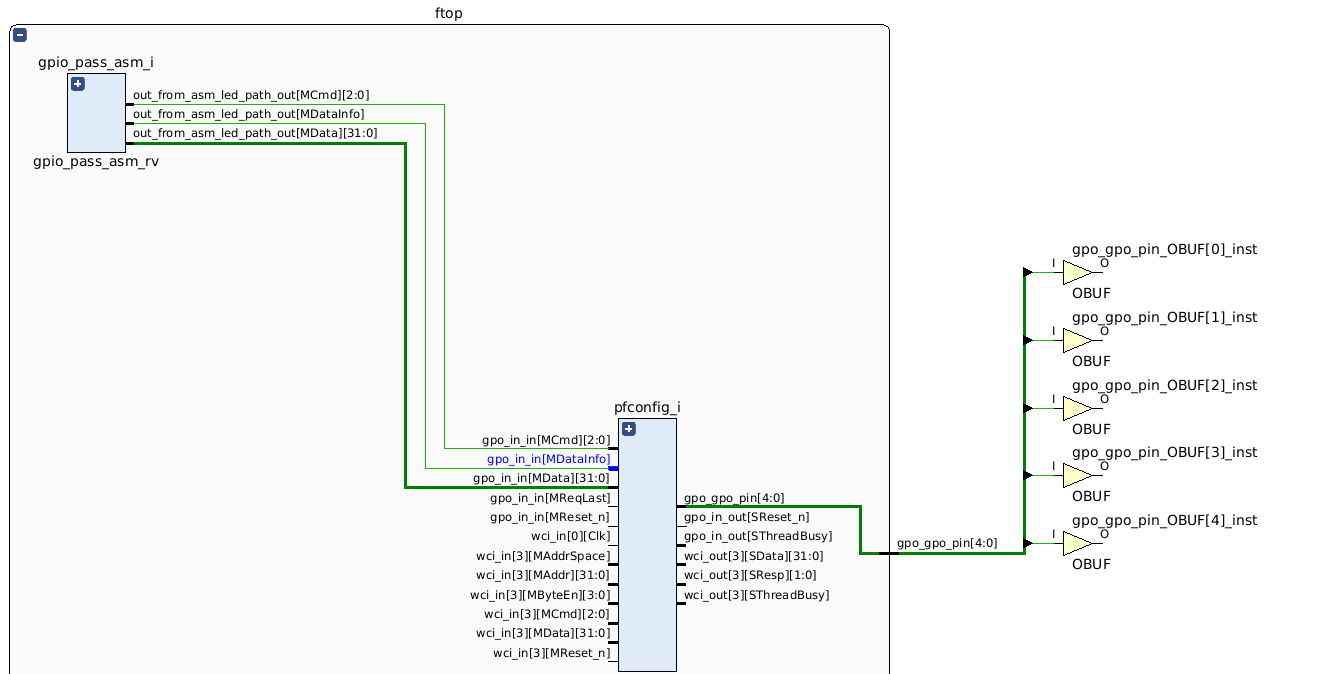Click the gpio_pass_asm_rv module name
This screenshot has height=674, width=1334.
tap(96, 162)
